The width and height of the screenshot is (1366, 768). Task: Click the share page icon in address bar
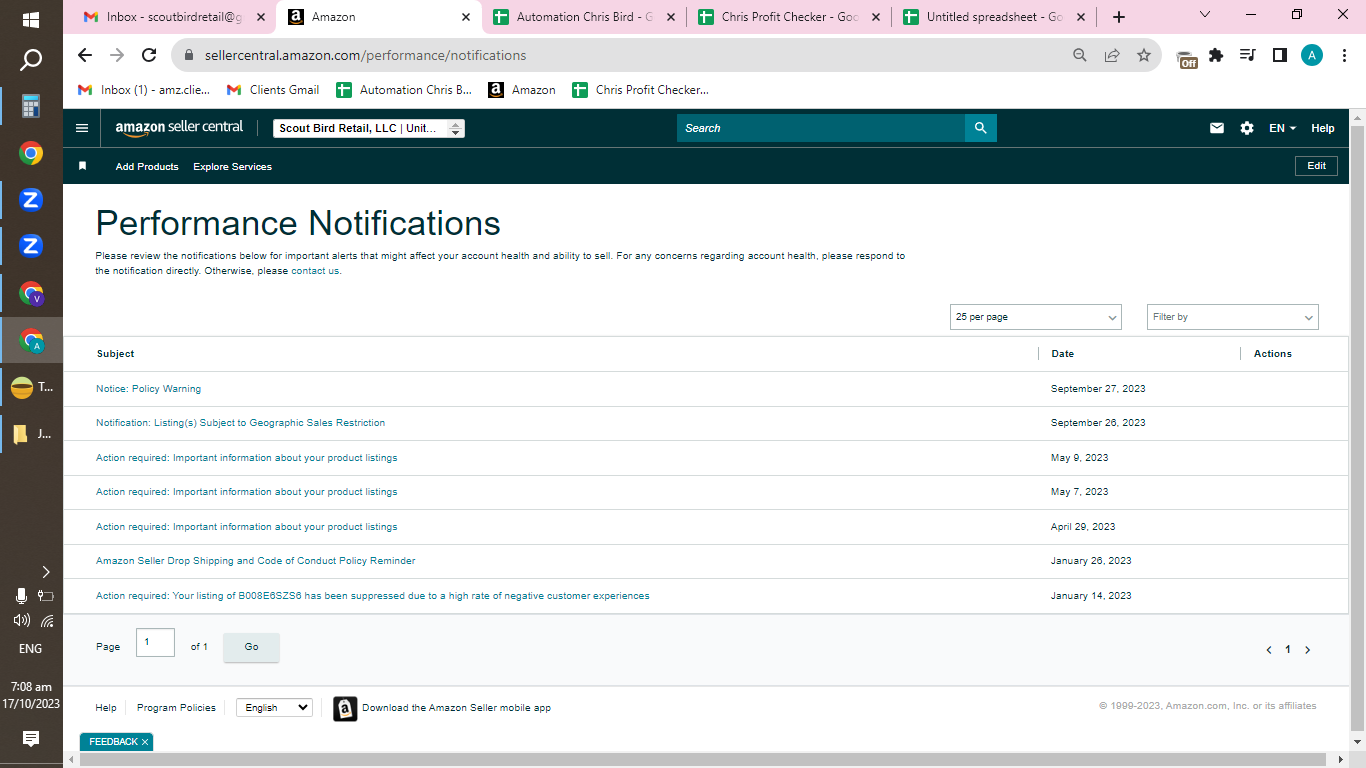(1112, 56)
